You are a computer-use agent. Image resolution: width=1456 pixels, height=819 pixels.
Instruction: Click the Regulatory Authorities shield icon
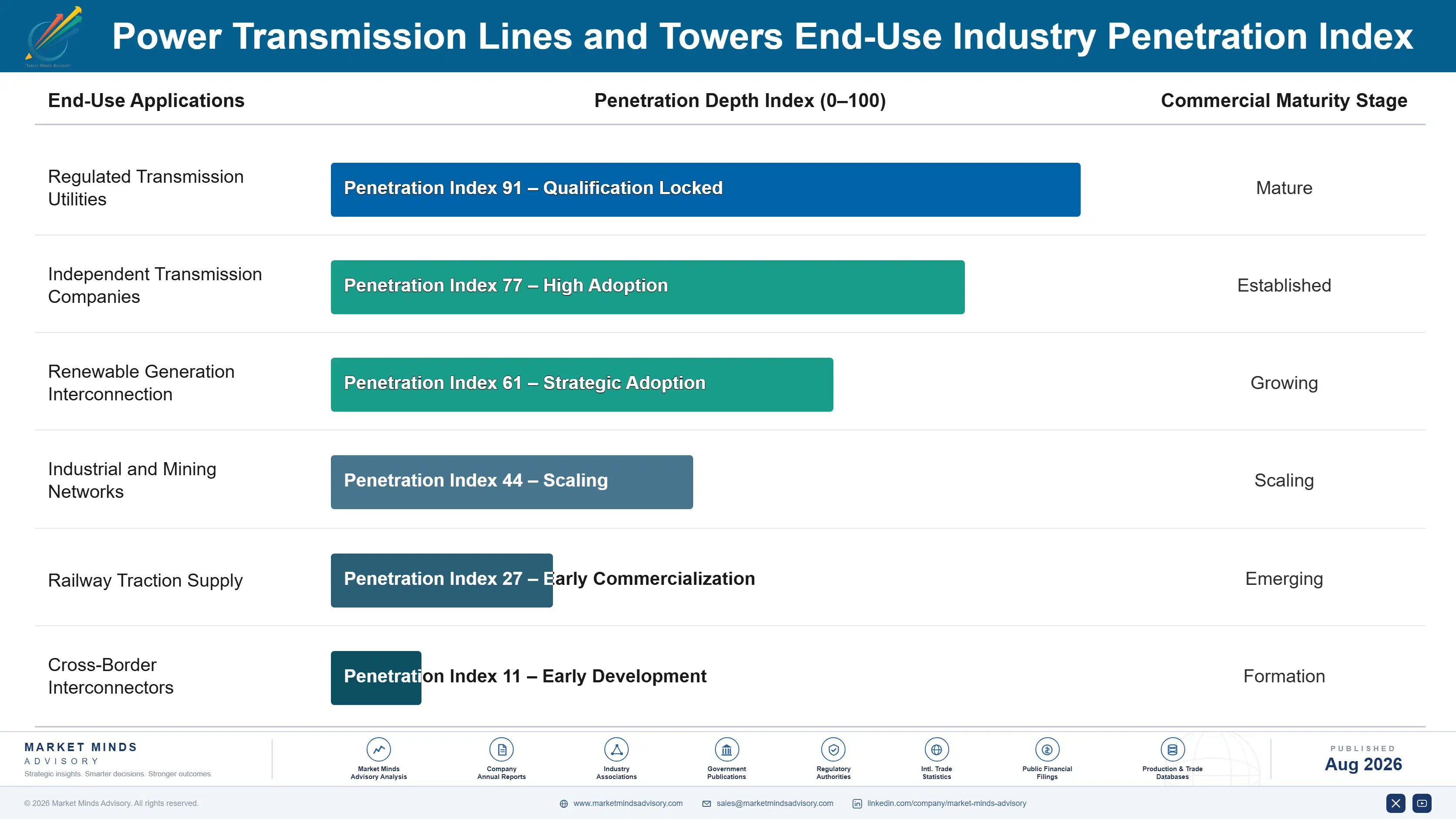pyautogui.click(x=833, y=749)
